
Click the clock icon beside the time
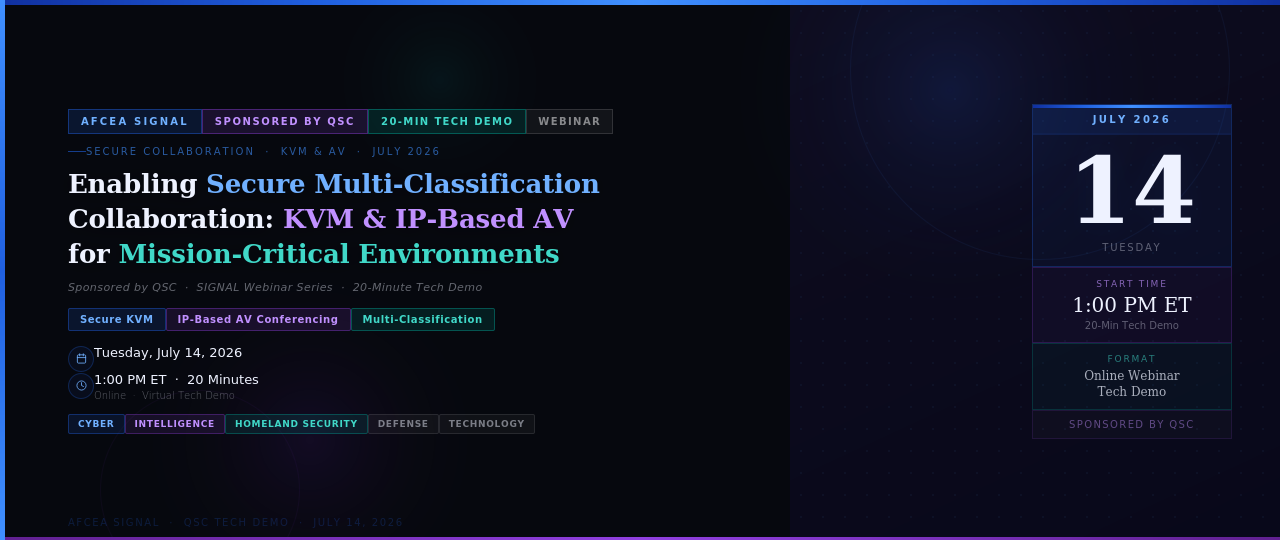pyautogui.click(x=81, y=386)
